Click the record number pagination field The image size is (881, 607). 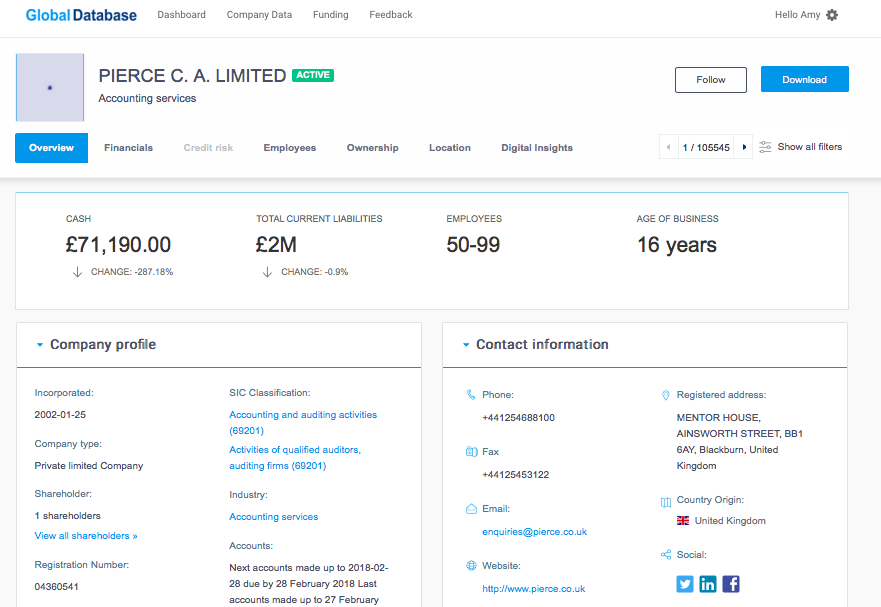pyautogui.click(x=706, y=148)
